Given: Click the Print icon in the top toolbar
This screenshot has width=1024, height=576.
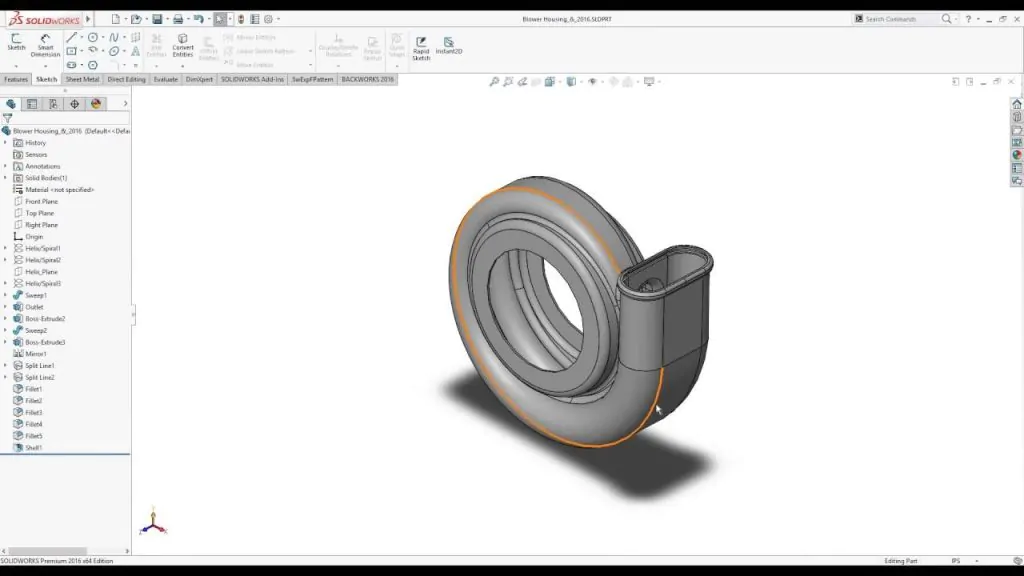Looking at the screenshot, I should (178, 19).
